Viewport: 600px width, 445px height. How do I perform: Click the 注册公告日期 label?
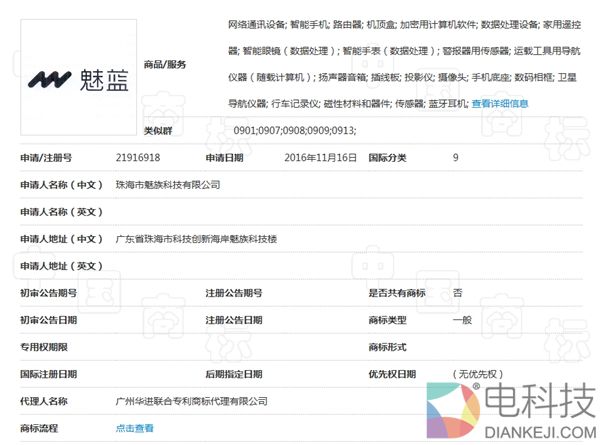click(234, 320)
